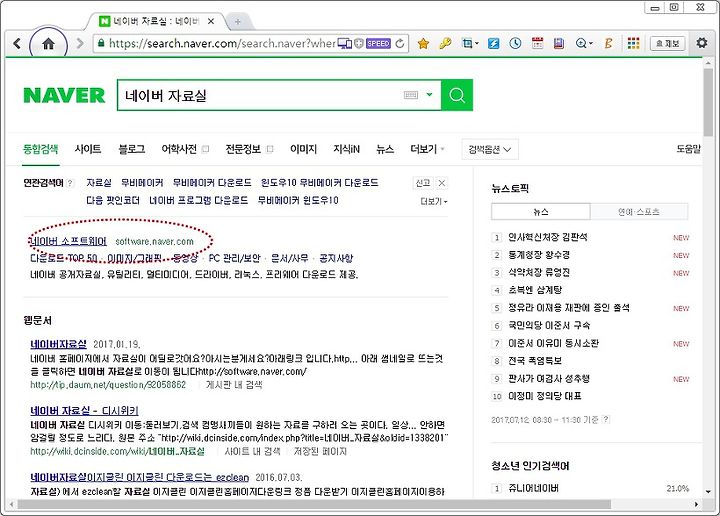Image resolution: width=720 pixels, height=516 pixels.
Task: Click the news topic time help icon
Action: pos(606,419)
